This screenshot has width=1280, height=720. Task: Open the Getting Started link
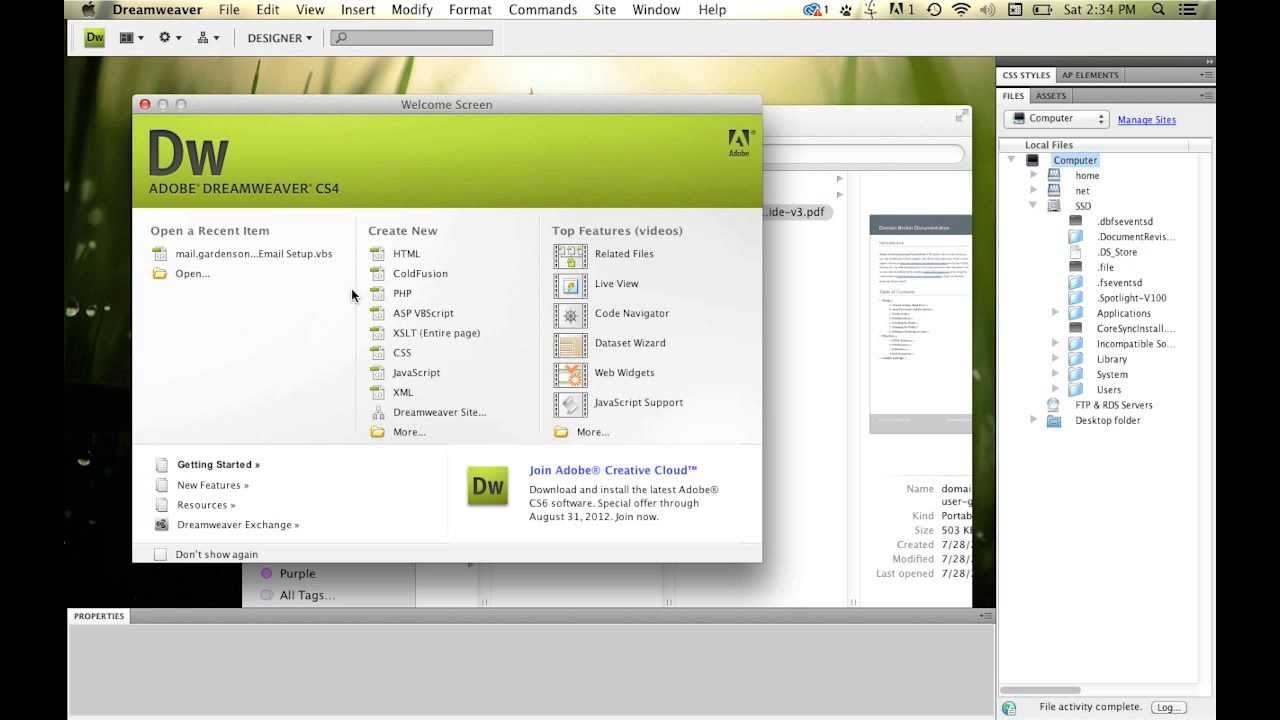point(218,465)
